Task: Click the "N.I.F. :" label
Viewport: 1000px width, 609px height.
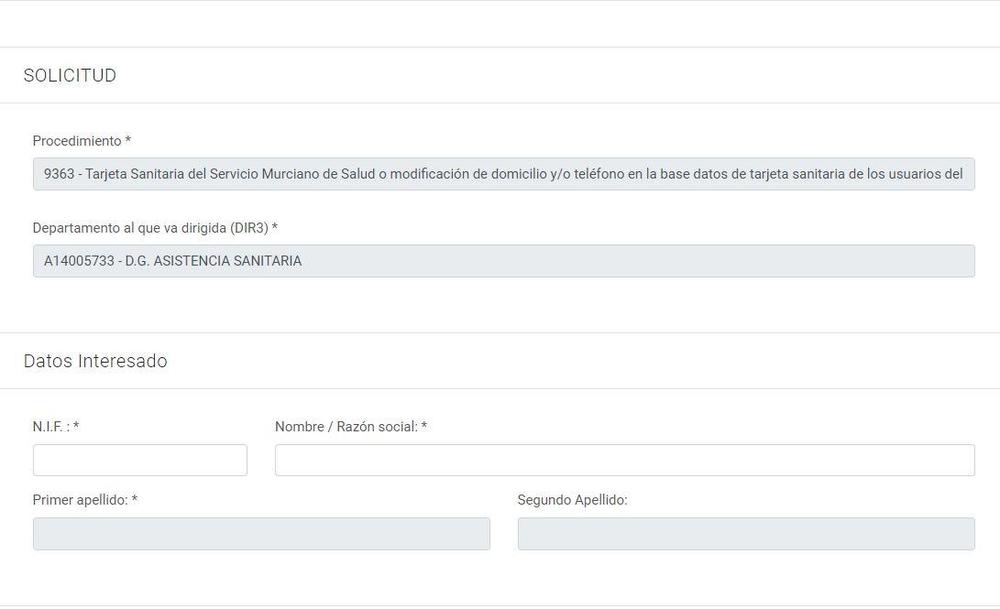Action: (51, 427)
